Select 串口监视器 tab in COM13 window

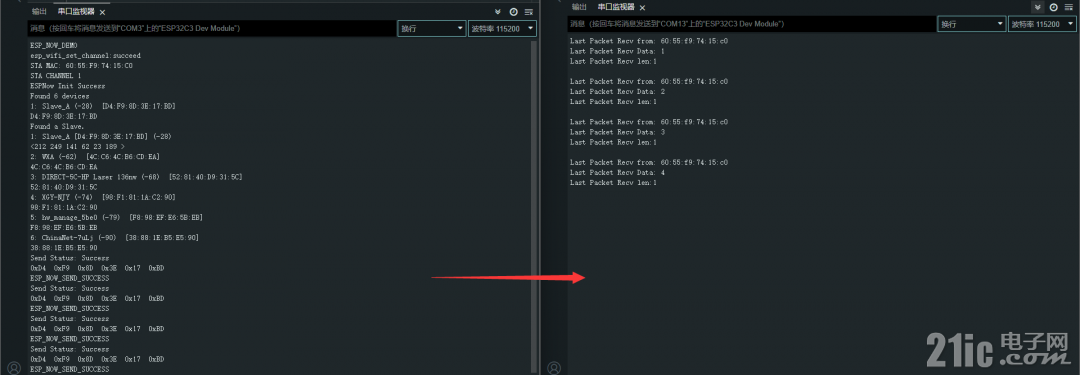(616, 7)
